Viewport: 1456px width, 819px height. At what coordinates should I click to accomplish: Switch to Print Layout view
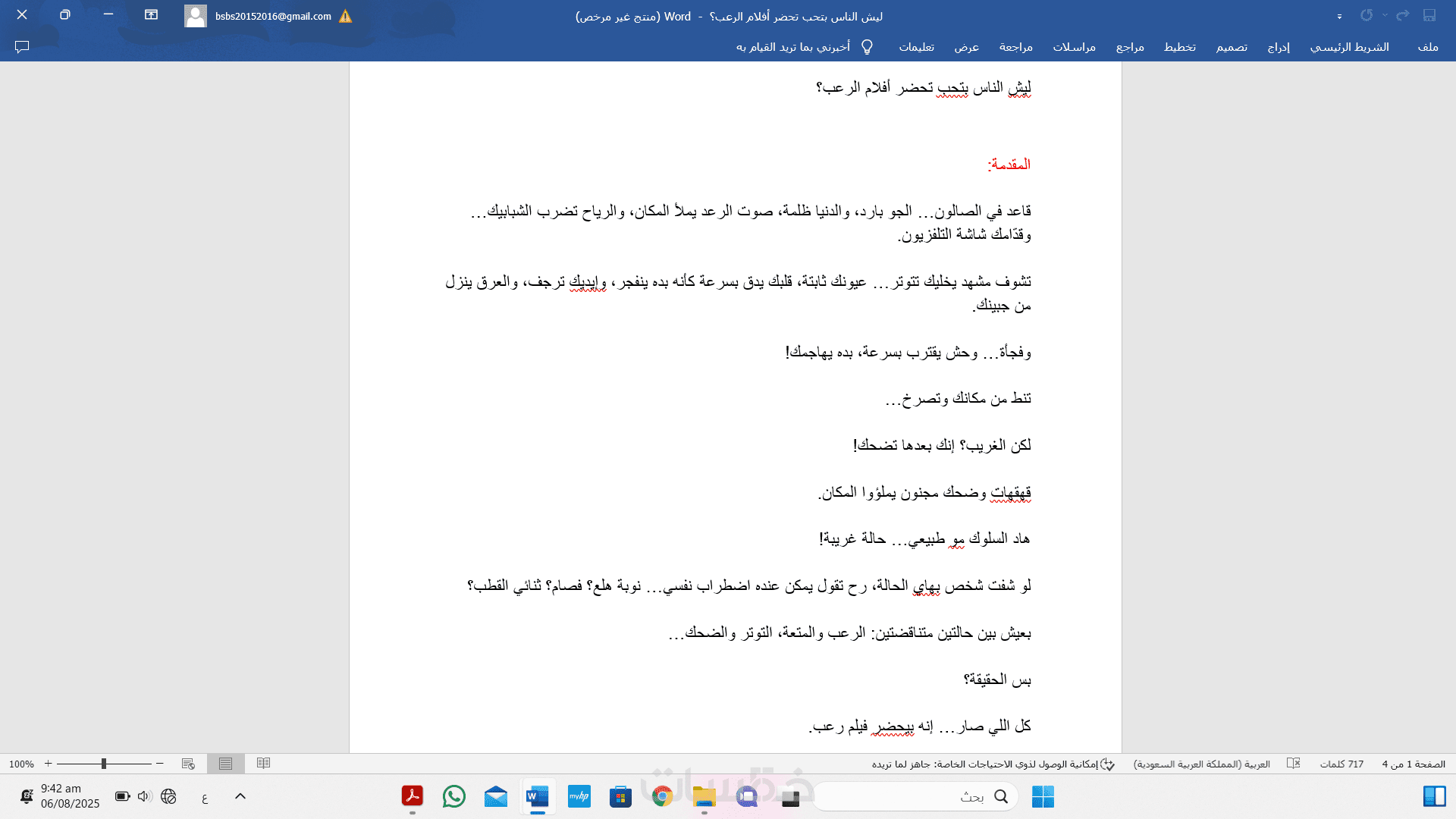click(x=226, y=764)
